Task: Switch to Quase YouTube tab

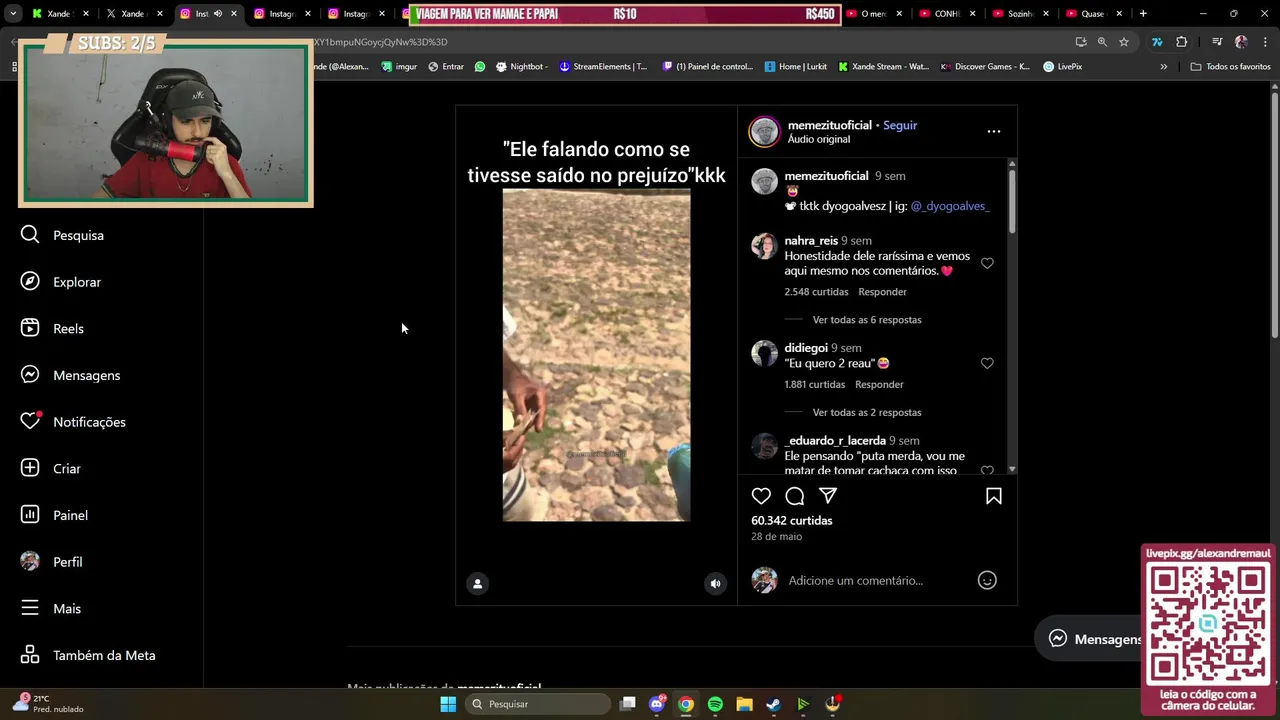Action: (1092, 14)
